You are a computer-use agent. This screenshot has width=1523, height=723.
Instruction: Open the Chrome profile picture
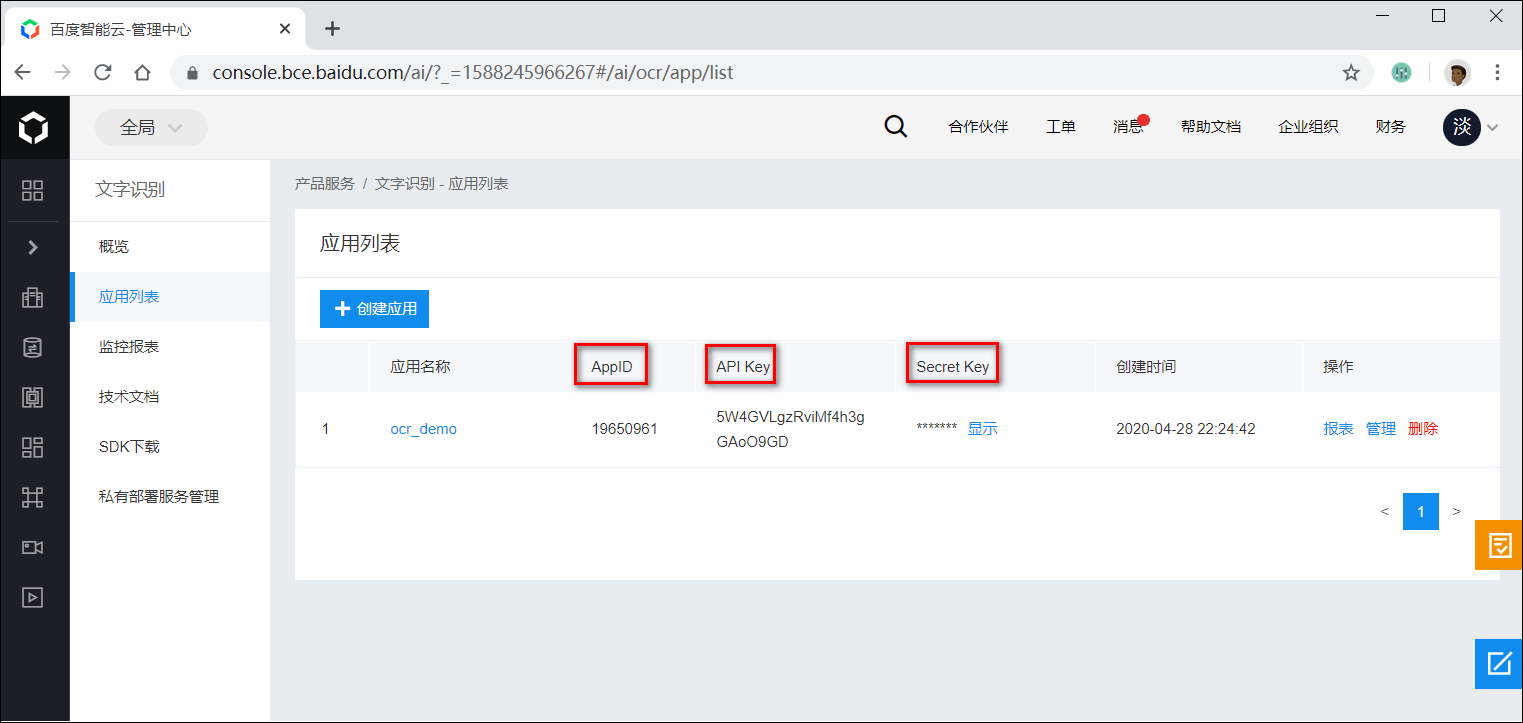[x=1458, y=72]
